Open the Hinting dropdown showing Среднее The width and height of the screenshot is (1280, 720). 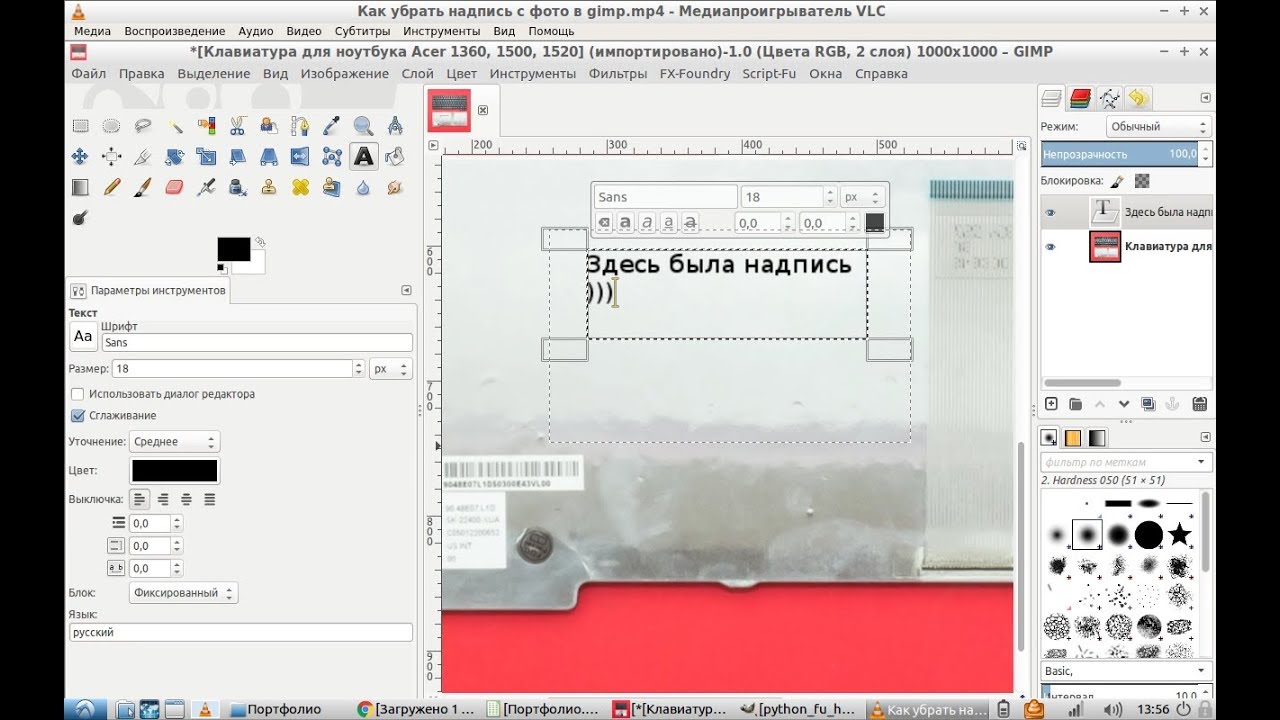(174, 442)
